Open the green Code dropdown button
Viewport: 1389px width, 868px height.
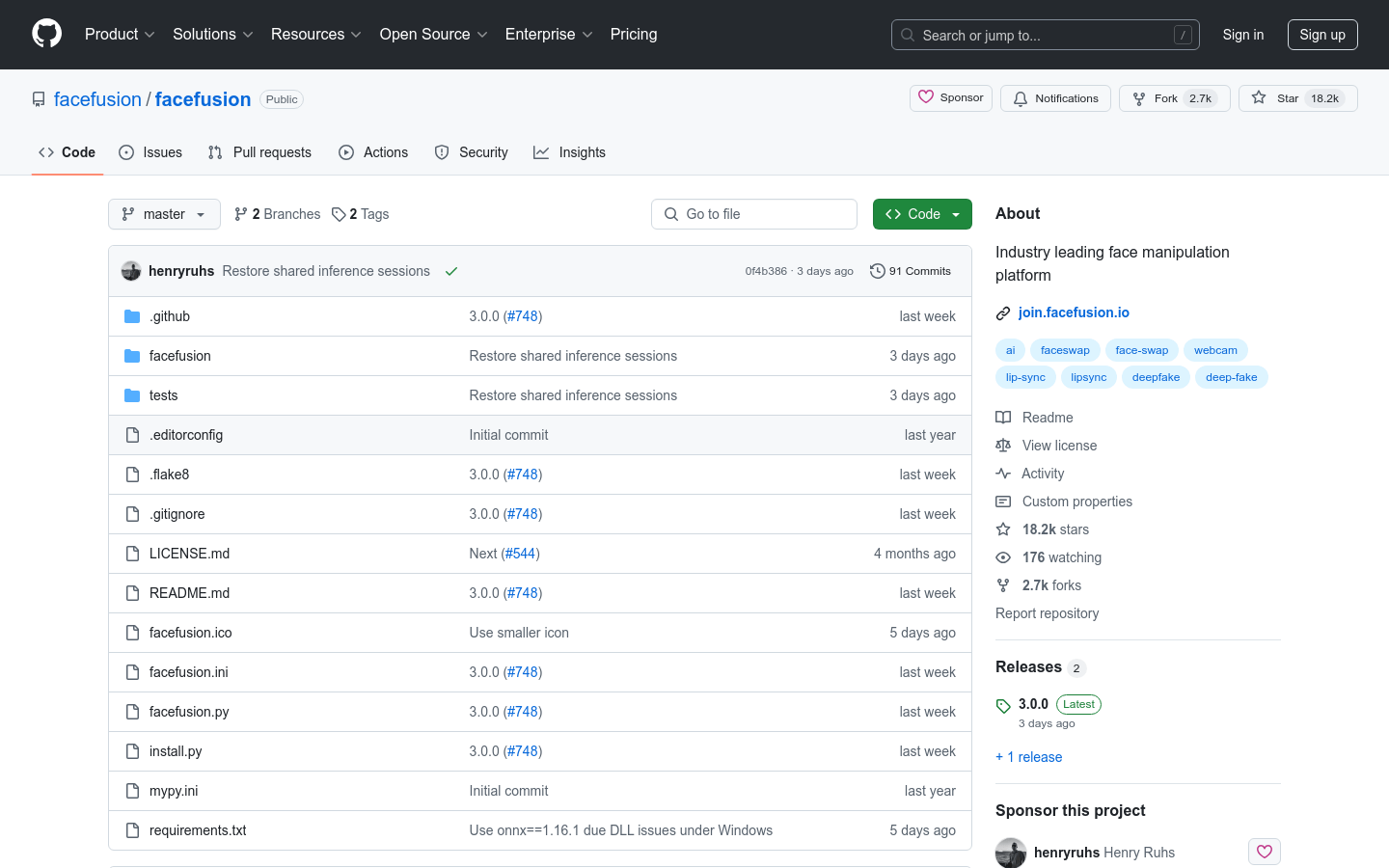(x=922, y=214)
